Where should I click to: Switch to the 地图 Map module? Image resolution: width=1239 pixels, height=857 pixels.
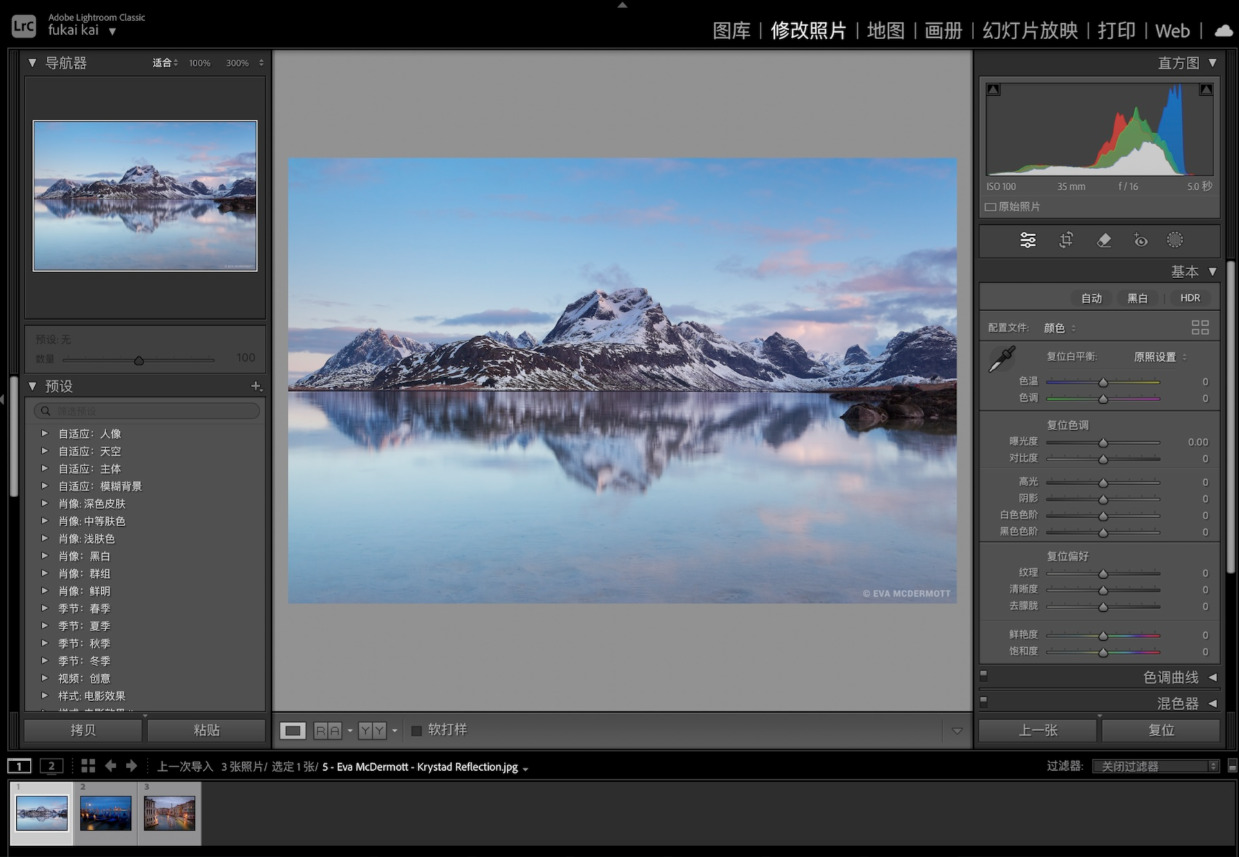(885, 31)
